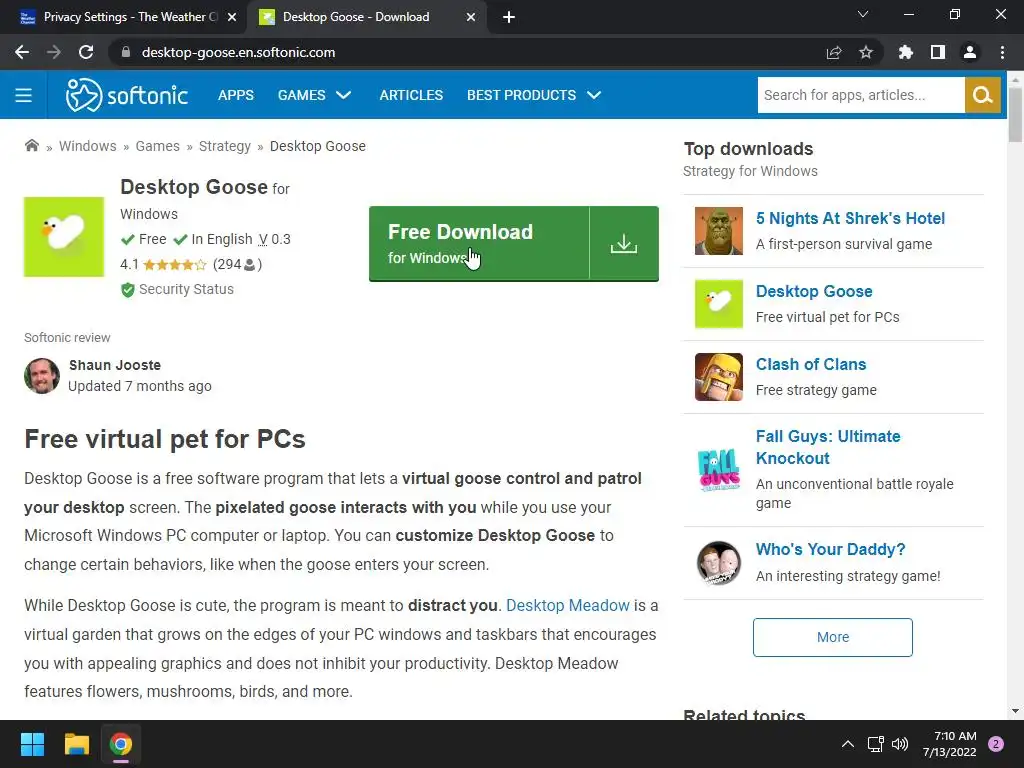Click the page vertical scrollbar thumb
The height and width of the screenshot is (768, 1024).
pos(1015,114)
